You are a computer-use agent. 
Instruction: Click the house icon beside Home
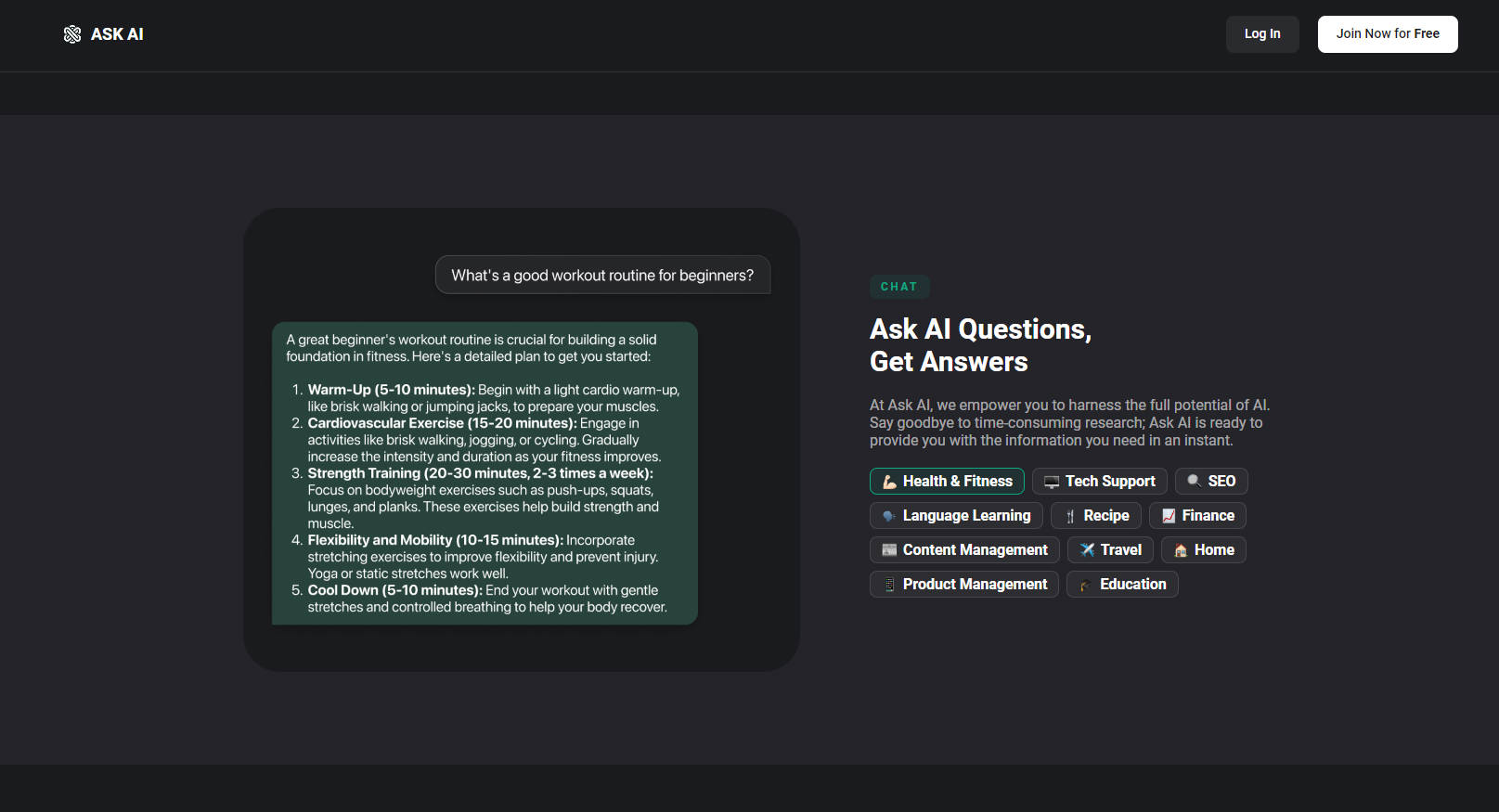[1181, 550]
